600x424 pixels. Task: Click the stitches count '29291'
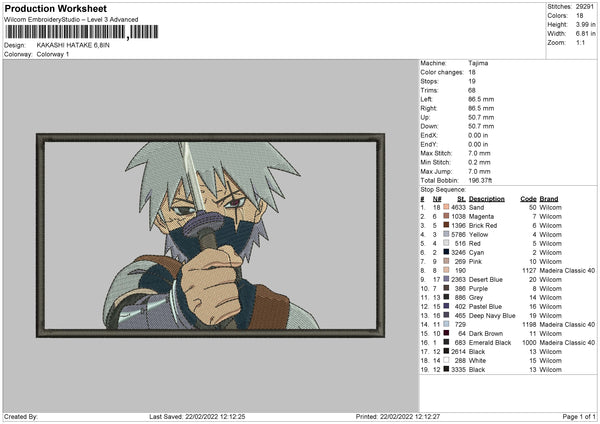pyautogui.click(x=585, y=7)
